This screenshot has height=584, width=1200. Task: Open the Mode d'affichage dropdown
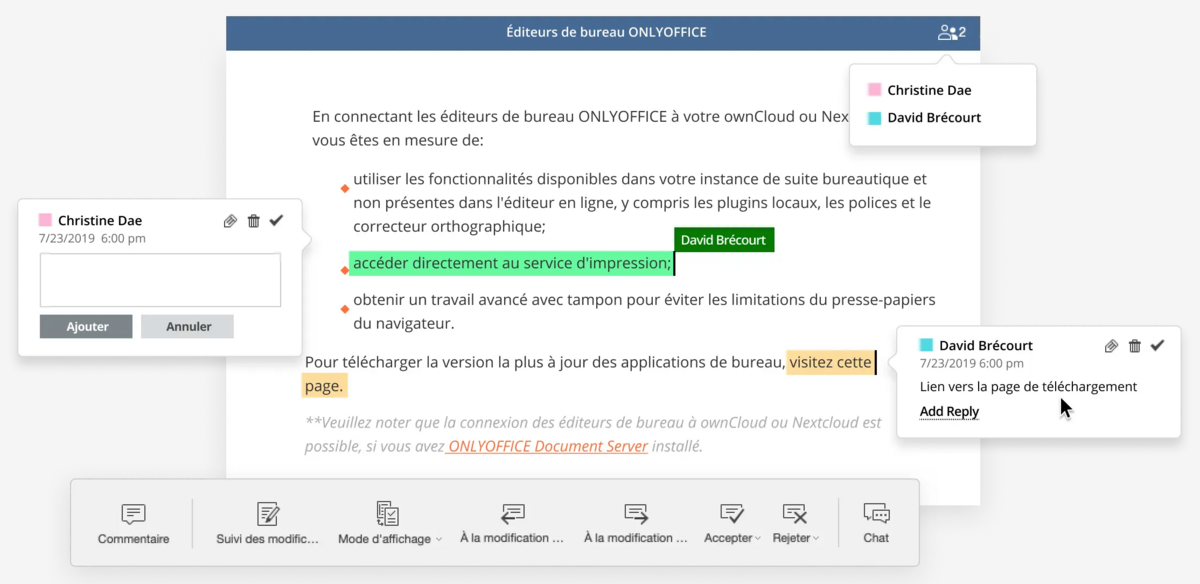(390, 524)
